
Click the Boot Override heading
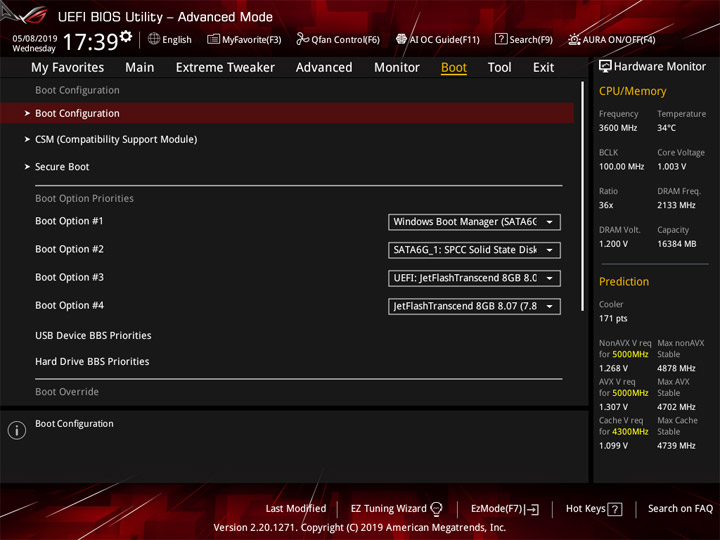67,392
